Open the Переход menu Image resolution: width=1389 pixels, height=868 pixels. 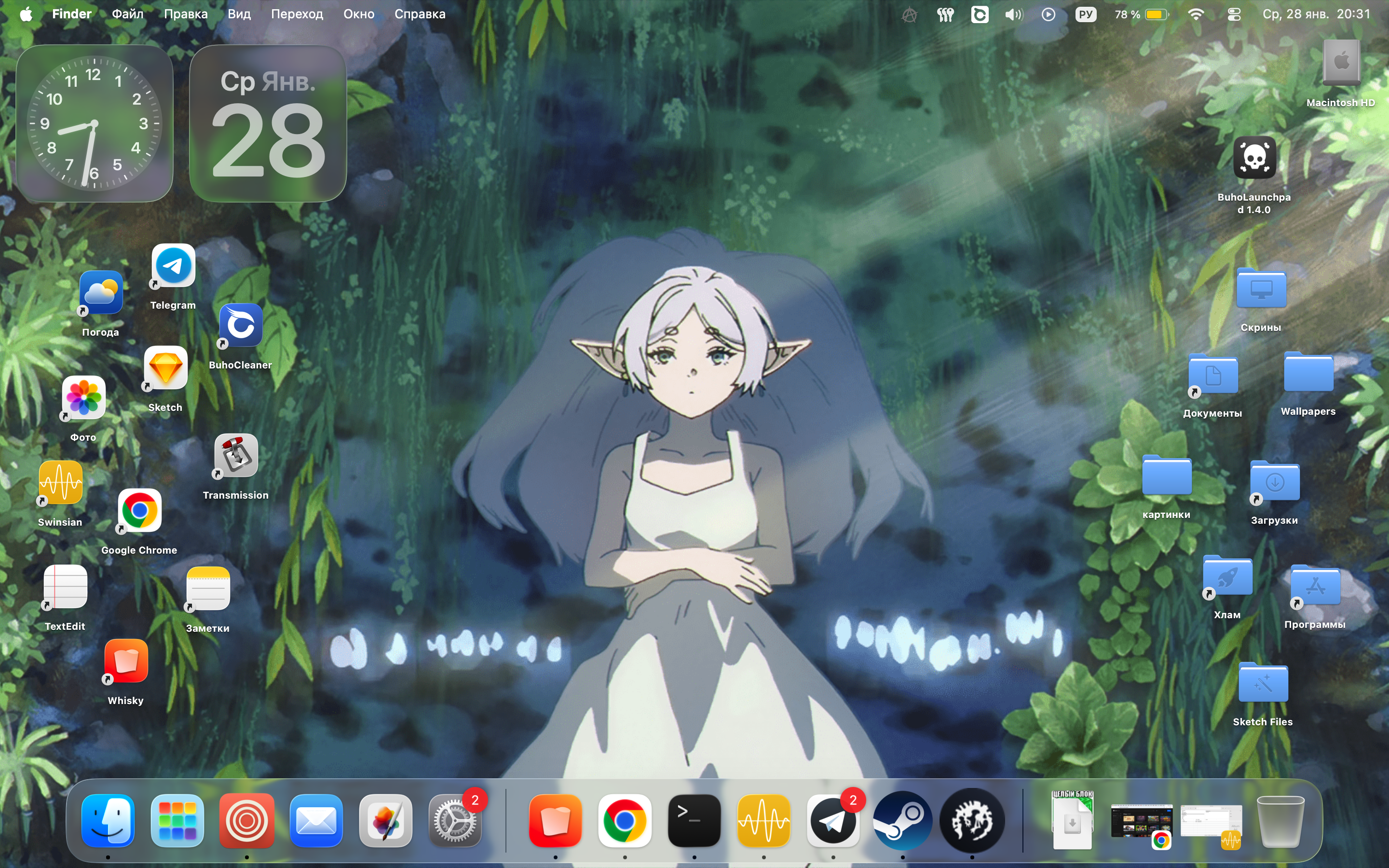(x=297, y=14)
